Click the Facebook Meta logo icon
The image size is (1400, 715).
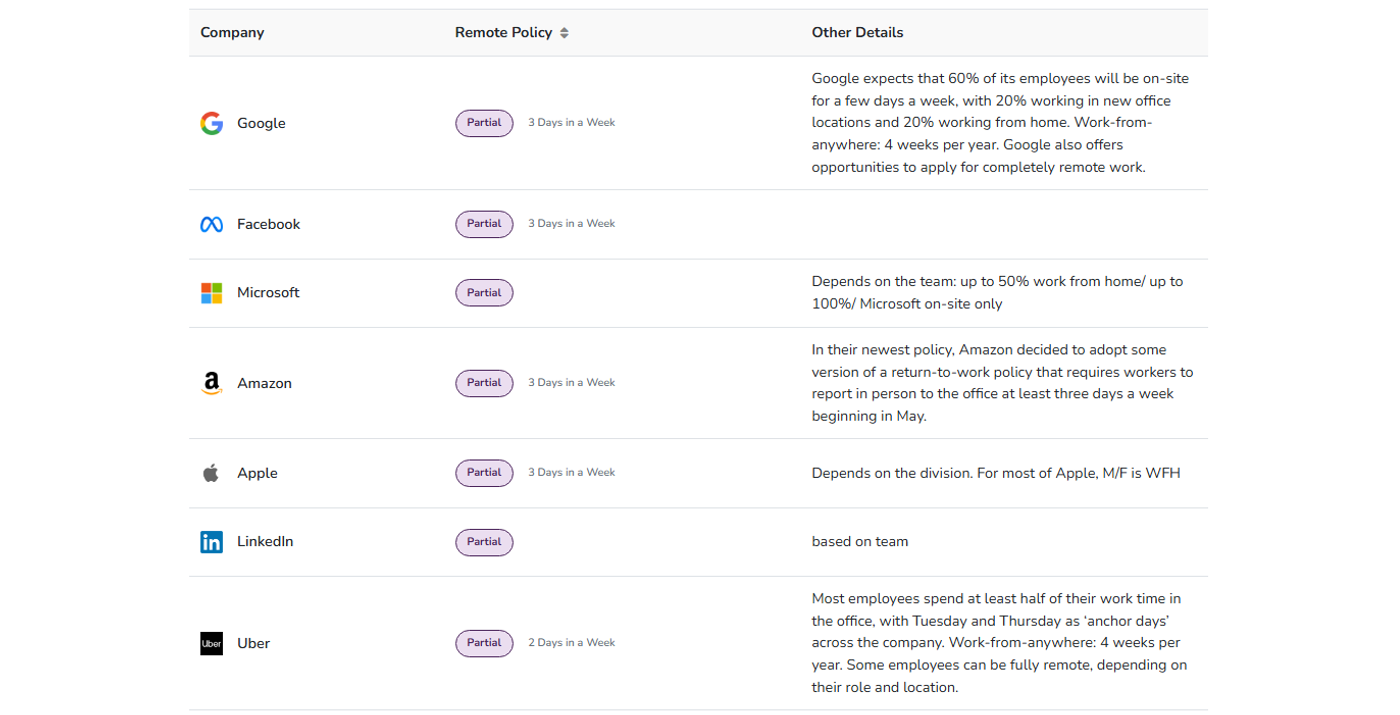[x=211, y=224]
